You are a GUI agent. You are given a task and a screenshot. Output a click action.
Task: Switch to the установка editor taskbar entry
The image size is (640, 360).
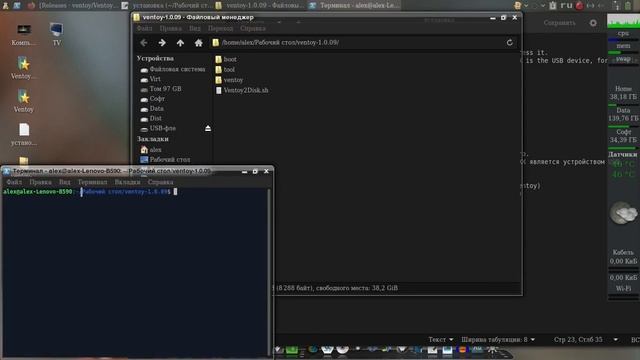tap(168, 5)
